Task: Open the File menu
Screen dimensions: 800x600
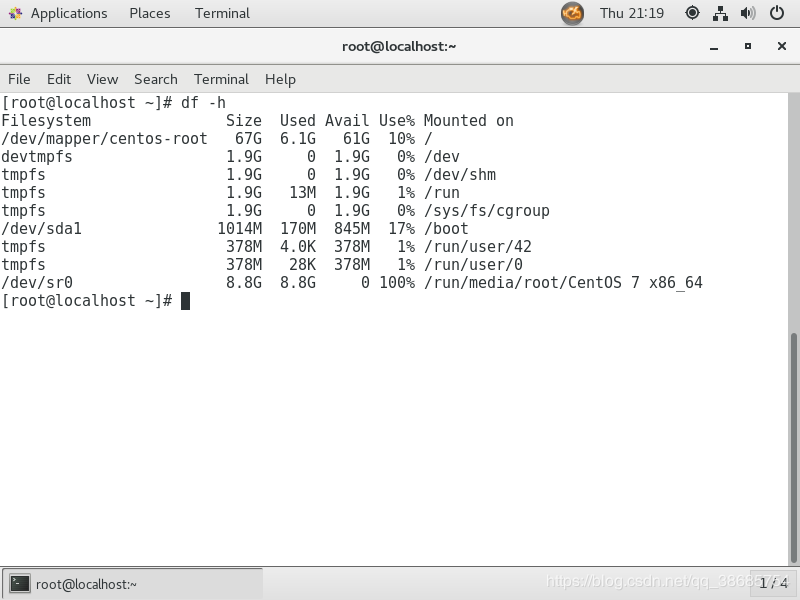Action: click(19, 80)
